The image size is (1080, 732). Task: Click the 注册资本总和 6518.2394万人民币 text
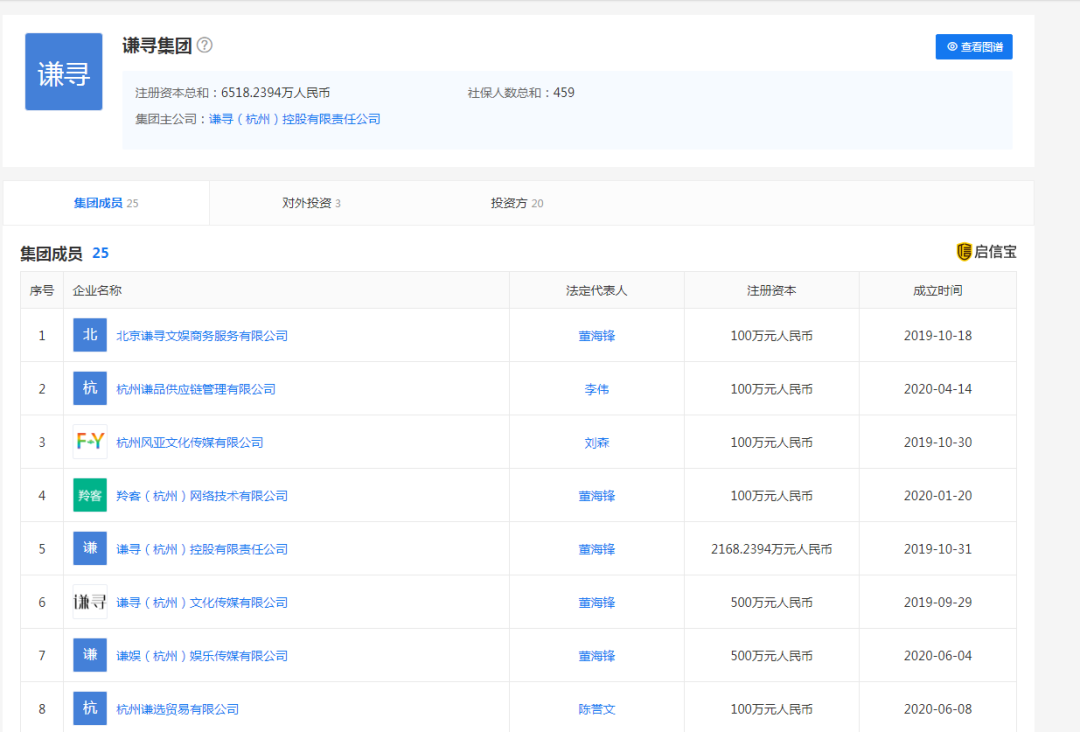232,93
